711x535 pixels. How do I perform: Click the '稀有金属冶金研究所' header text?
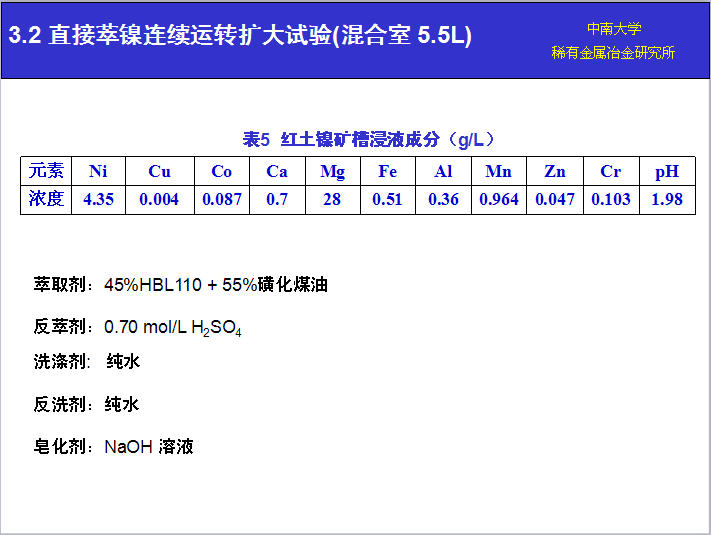613,53
